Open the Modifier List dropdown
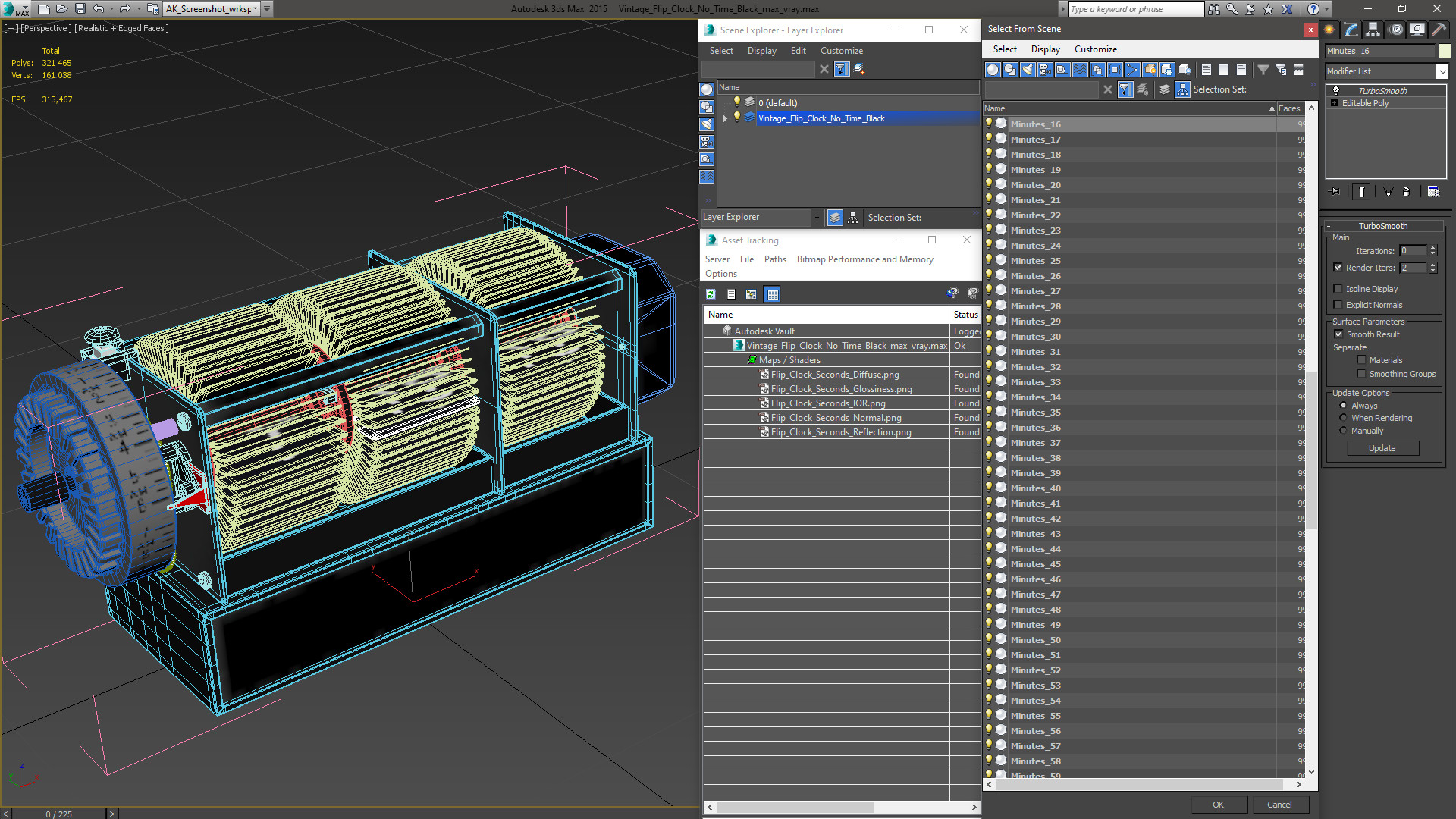The width and height of the screenshot is (1456, 819). click(1442, 71)
